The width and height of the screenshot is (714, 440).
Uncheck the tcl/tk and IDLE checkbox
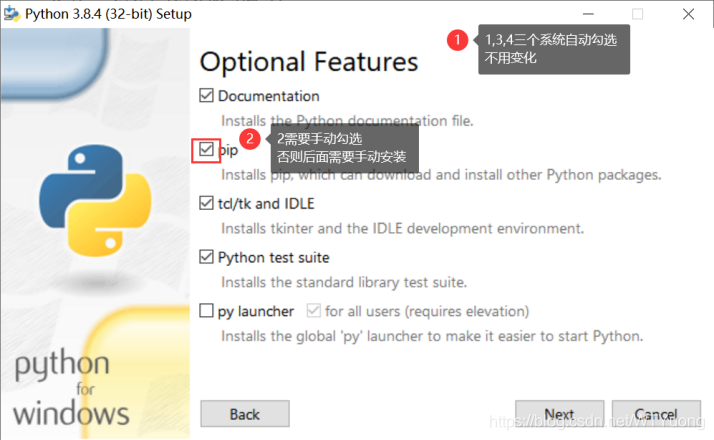(206, 203)
